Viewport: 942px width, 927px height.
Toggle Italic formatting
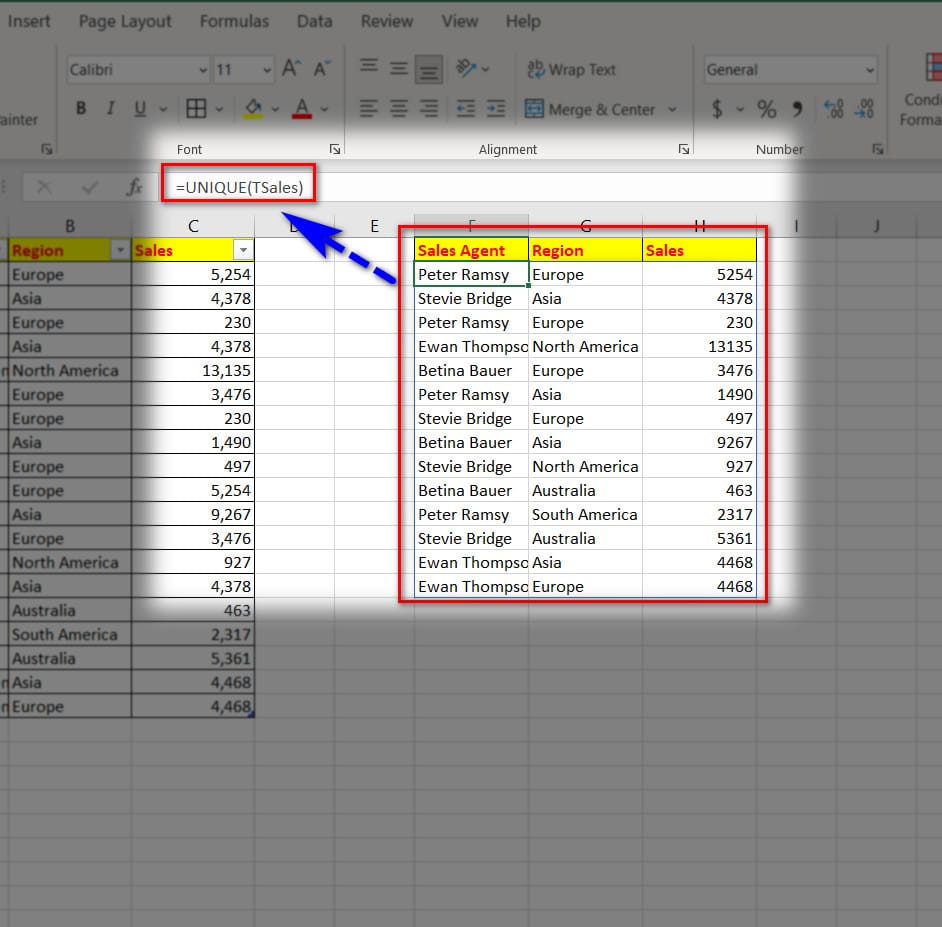[110, 109]
